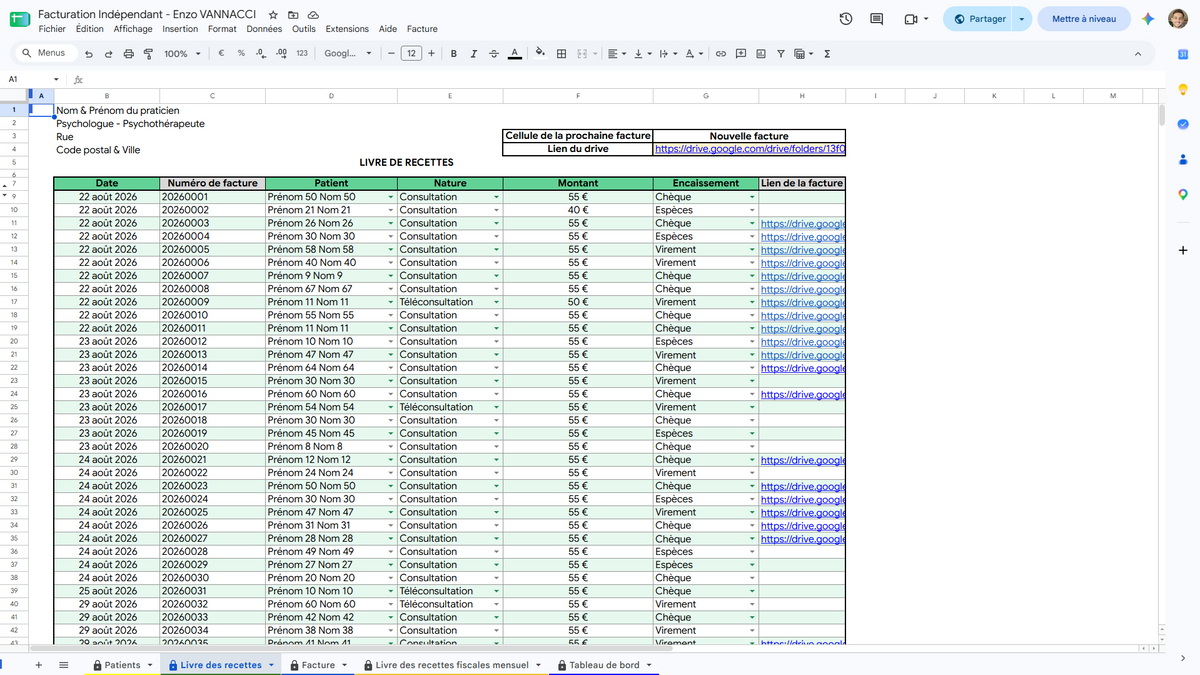This screenshot has width=1200, height=675.
Task: Activate the paint format tool
Action: pyautogui.click(x=148, y=54)
